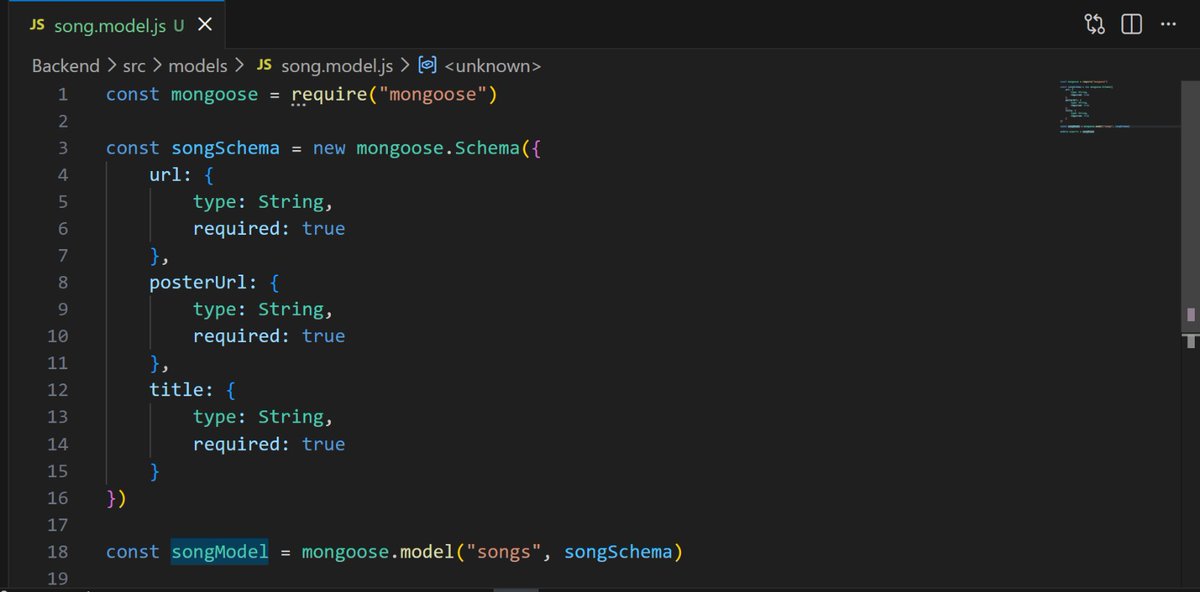
Task: Click the closing brace on line 16
Action: [112, 498]
